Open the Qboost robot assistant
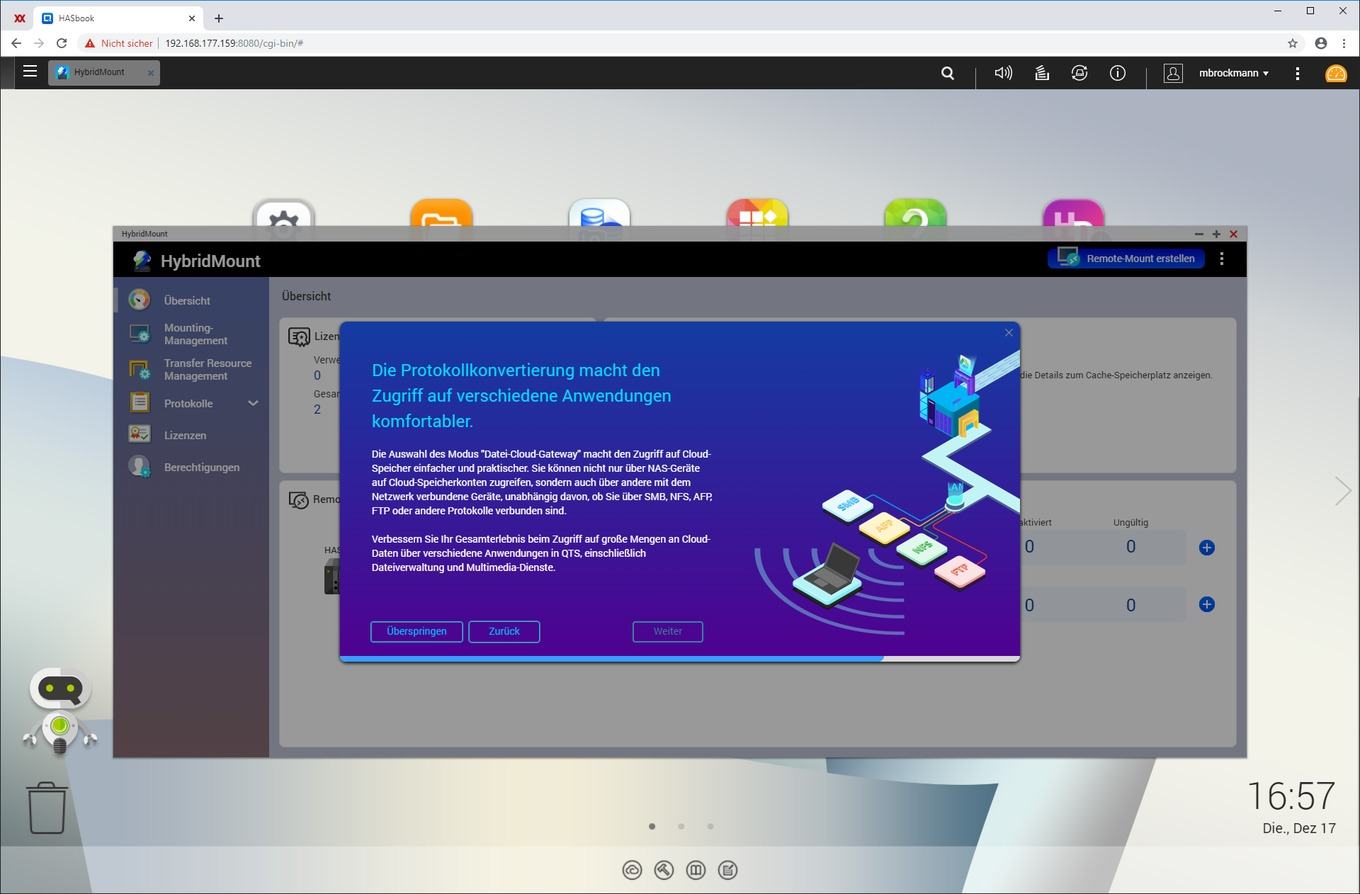Viewport: 1360px width, 894px height. point(60,712)
